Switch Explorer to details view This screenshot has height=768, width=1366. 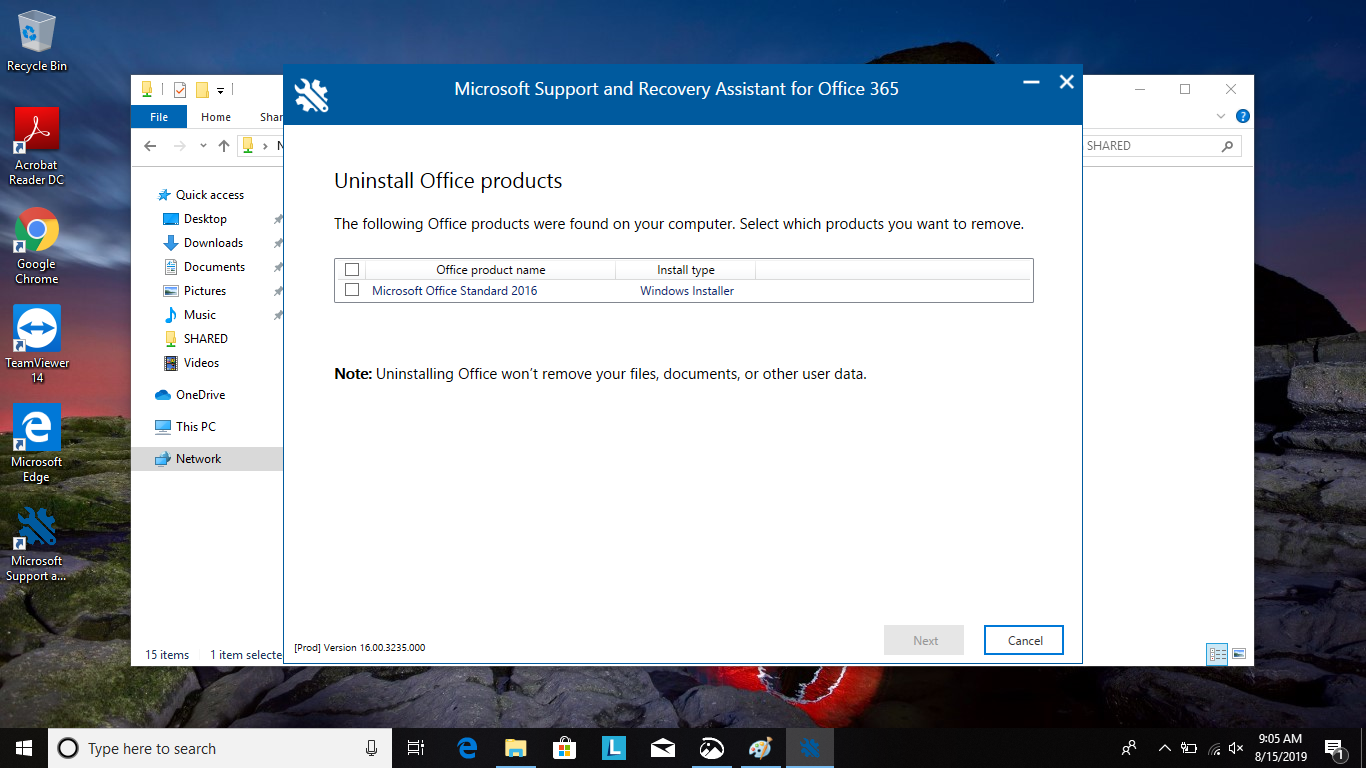[x=1217, y=654]
